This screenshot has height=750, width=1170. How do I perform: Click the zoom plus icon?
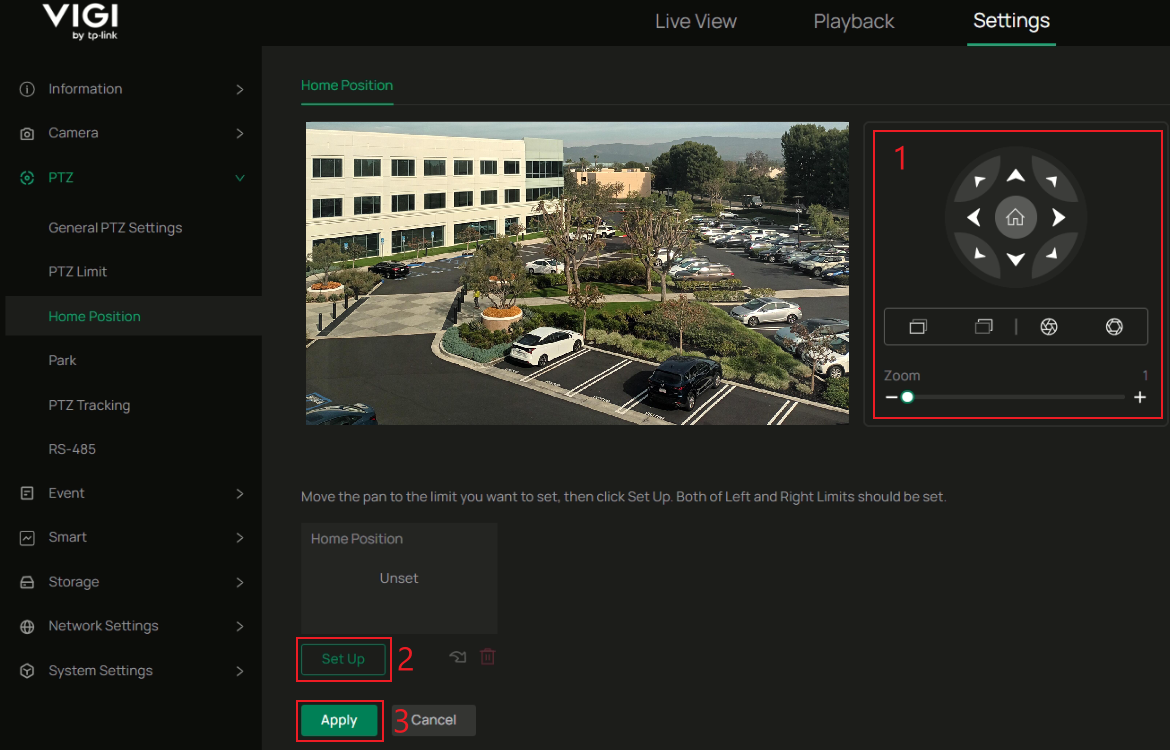click(1139, 397)
